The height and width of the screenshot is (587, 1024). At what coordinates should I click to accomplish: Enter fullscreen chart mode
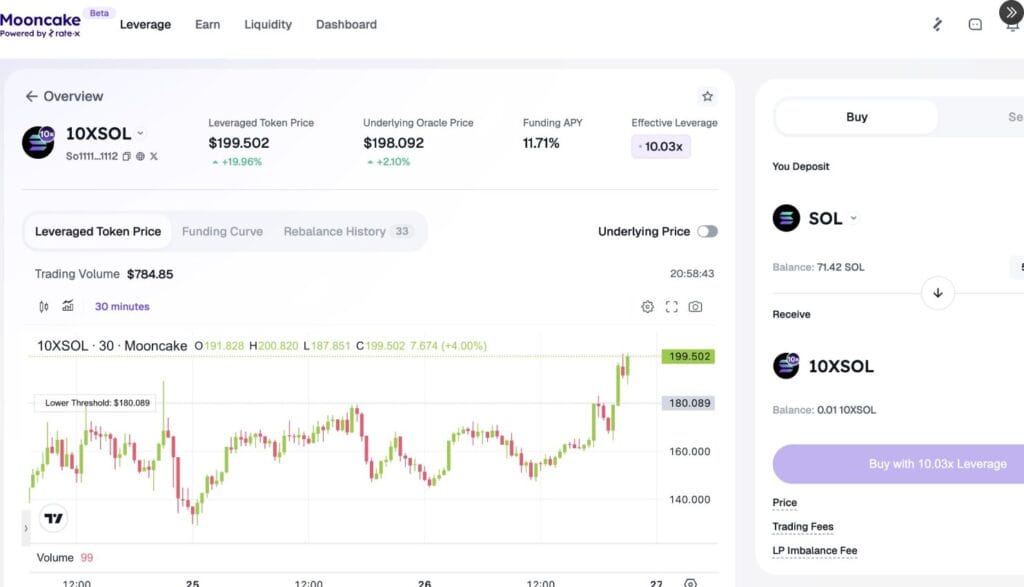click(672, 306)
